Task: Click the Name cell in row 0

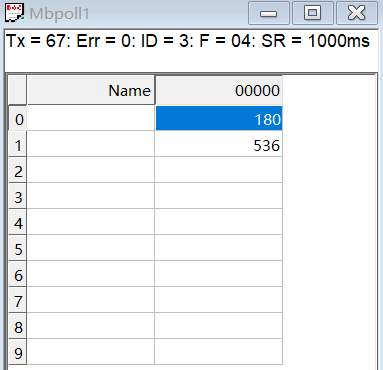Action: click(91, 118)
